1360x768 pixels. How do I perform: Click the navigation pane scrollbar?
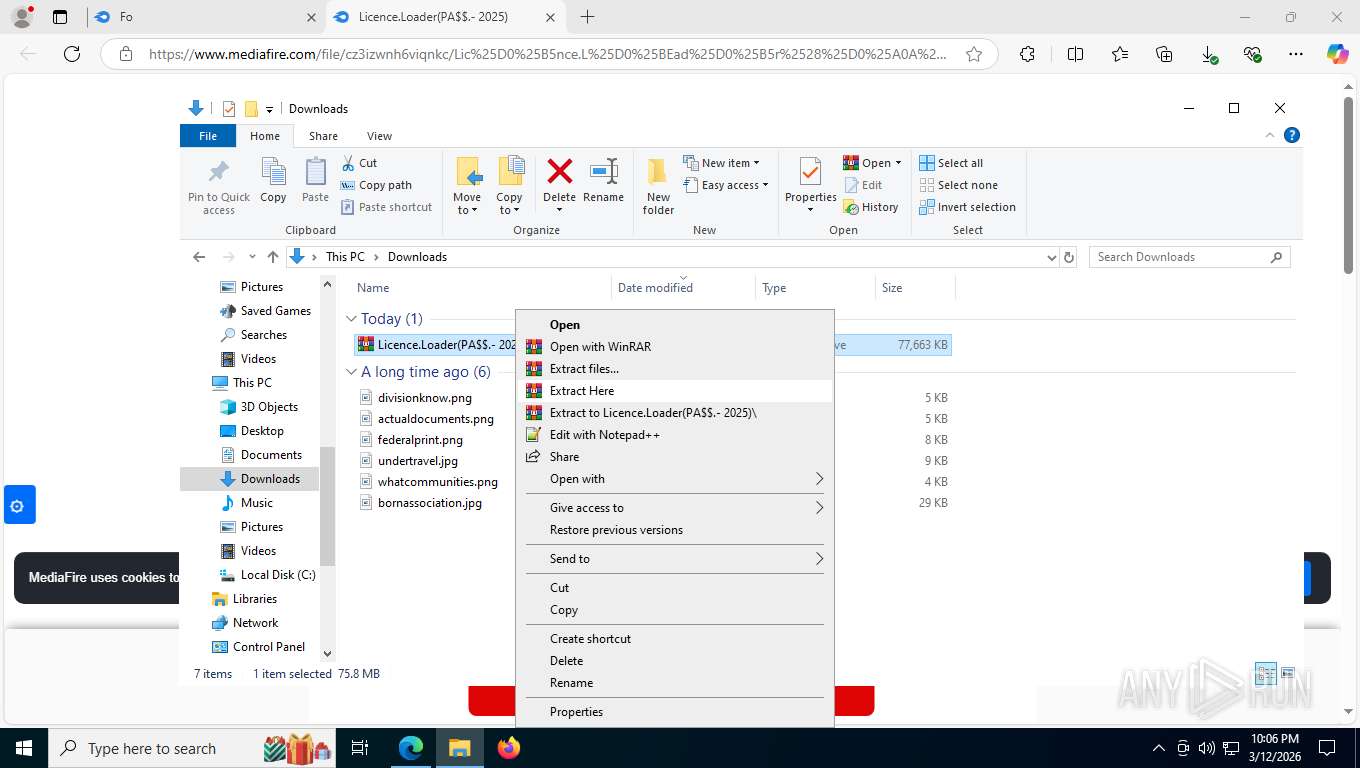click(327, 507)
